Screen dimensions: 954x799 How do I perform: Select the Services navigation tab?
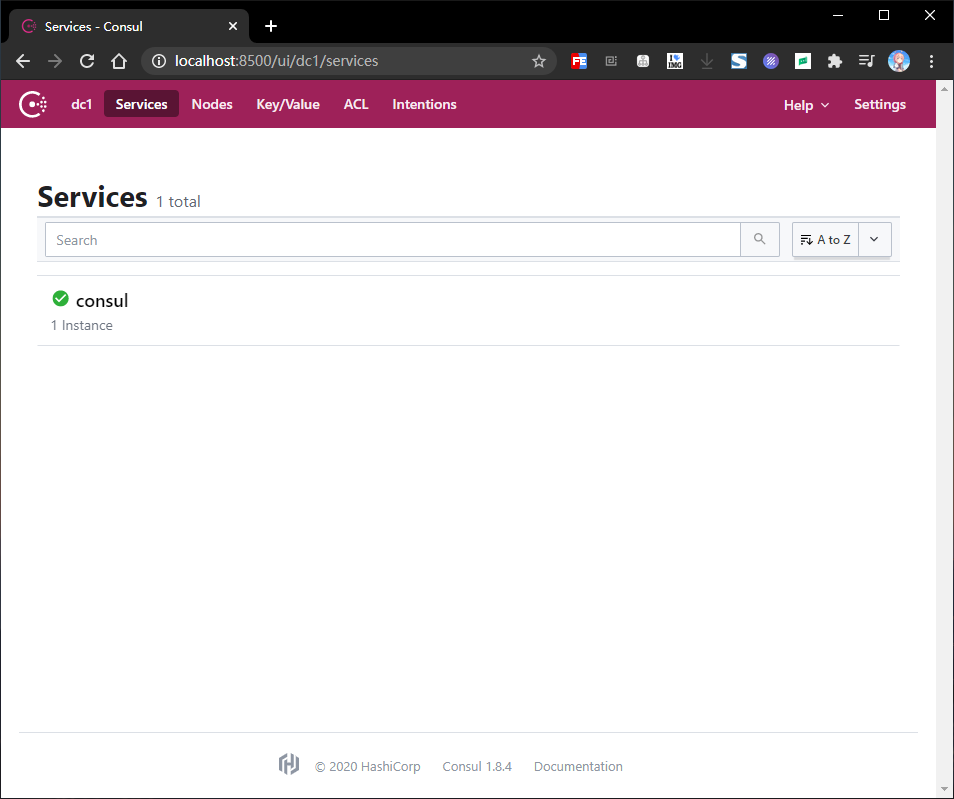(141, 104)
